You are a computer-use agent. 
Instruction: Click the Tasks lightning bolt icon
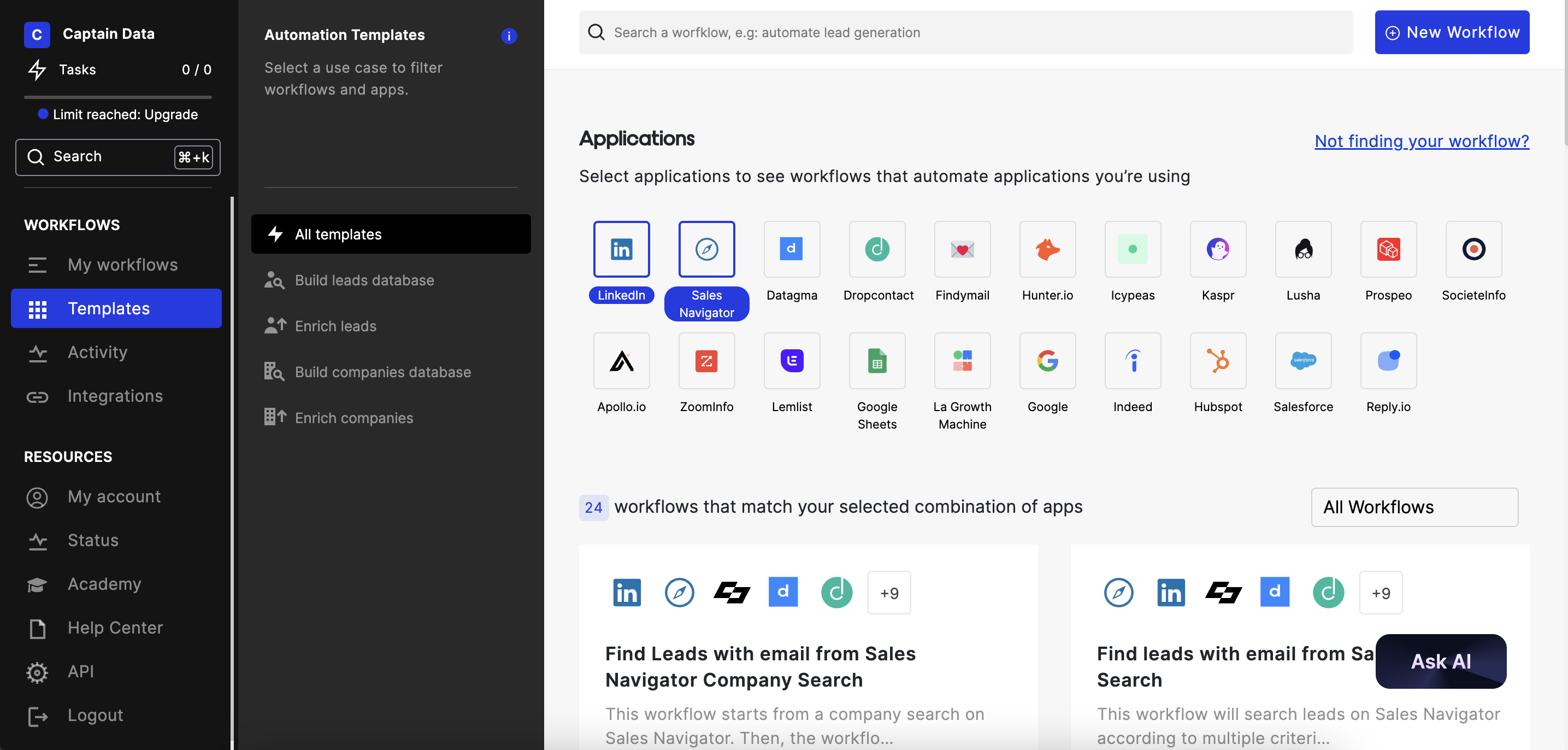37,69
